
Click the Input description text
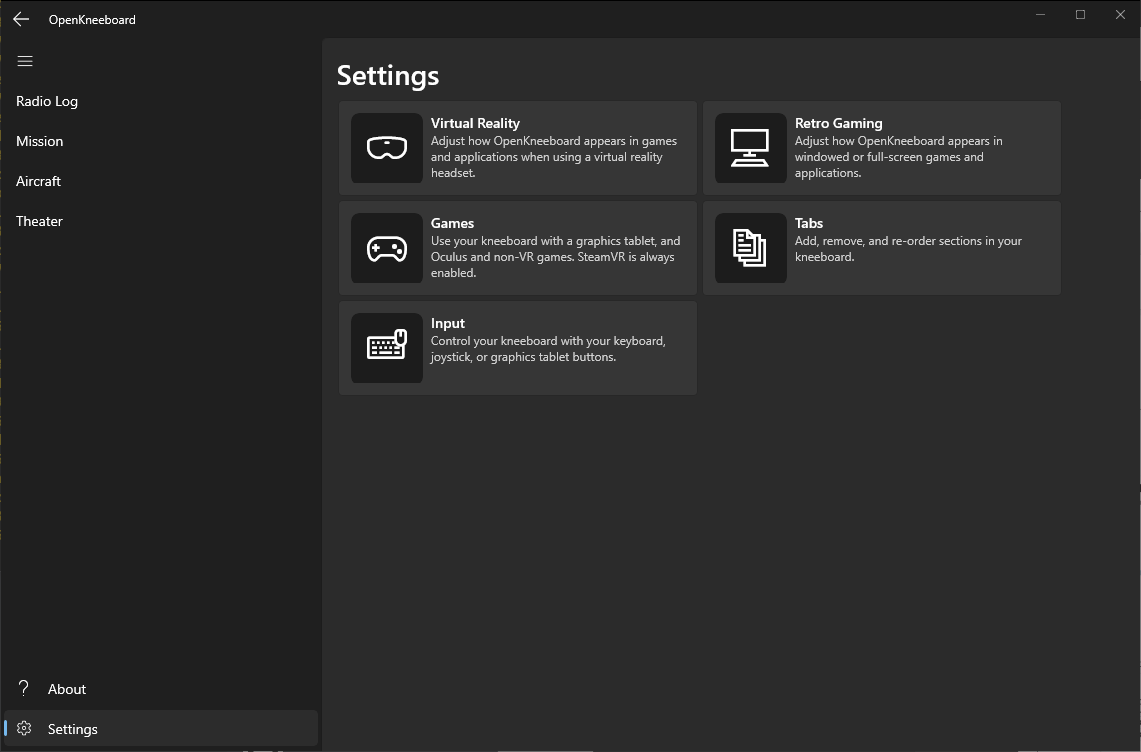(x=548, y=349)
